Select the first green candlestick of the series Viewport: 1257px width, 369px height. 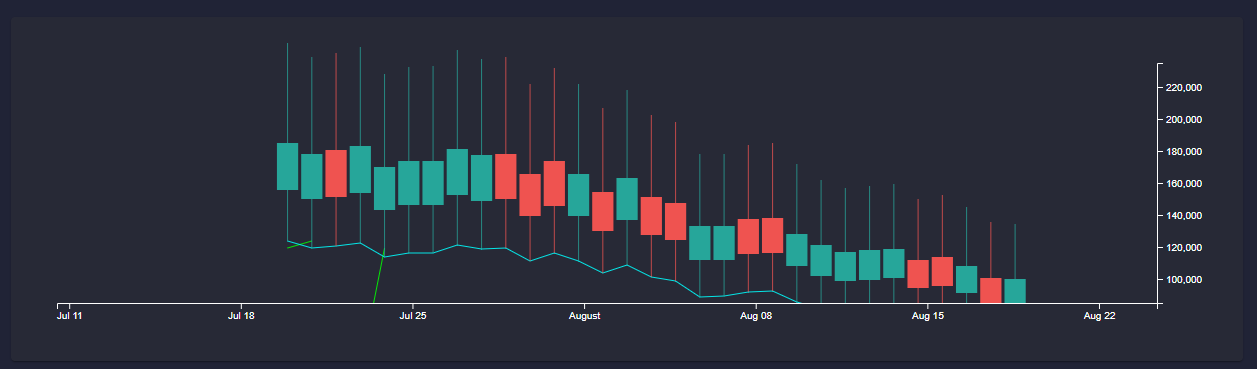[287, 166]
